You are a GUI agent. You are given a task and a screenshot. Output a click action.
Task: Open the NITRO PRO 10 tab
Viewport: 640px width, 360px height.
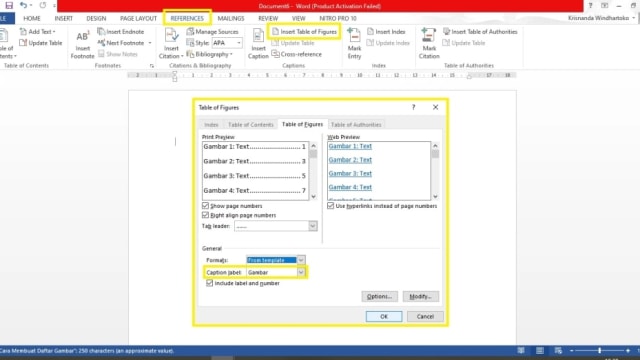point(338,18)
